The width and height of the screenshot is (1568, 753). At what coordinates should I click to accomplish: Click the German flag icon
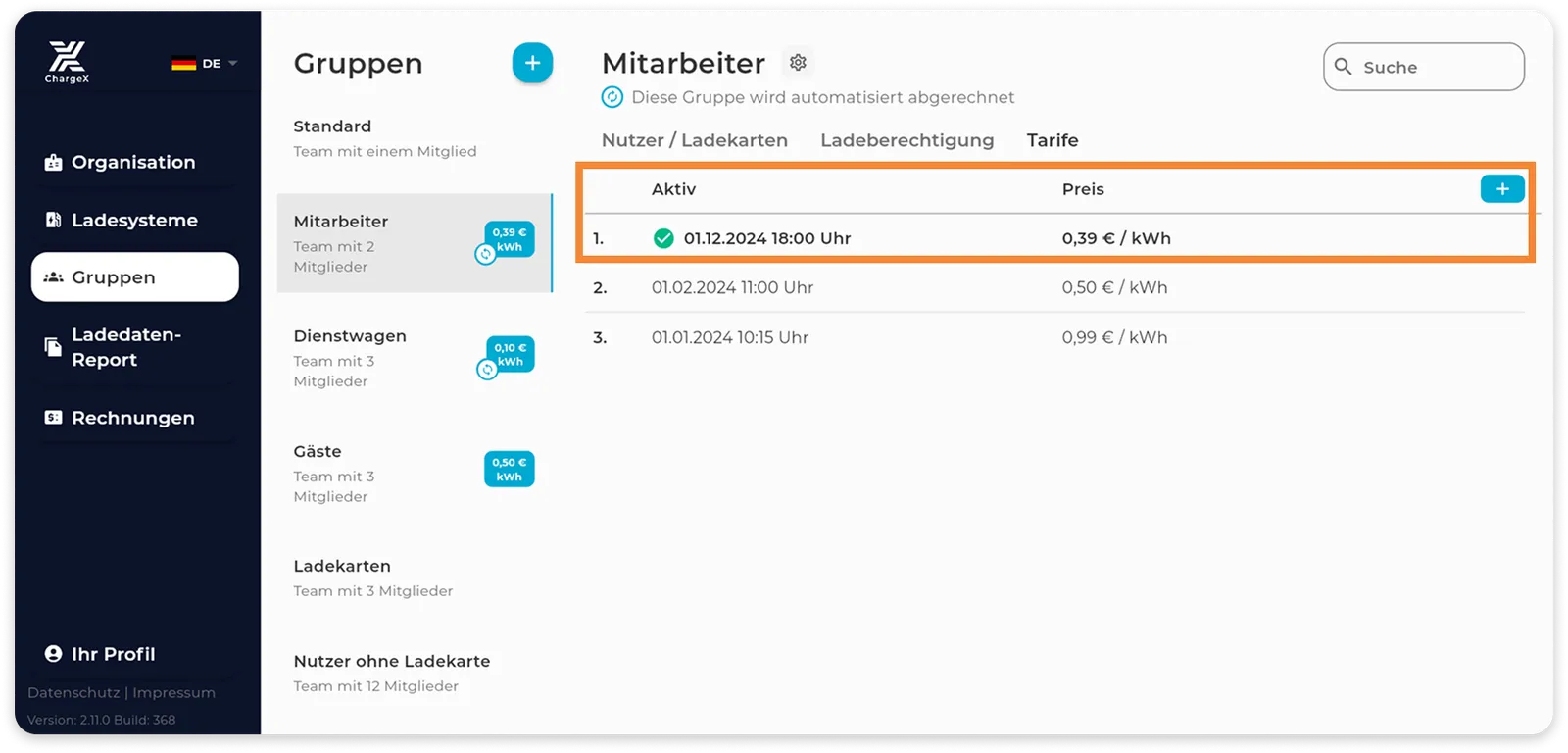(x=183, y=64)
